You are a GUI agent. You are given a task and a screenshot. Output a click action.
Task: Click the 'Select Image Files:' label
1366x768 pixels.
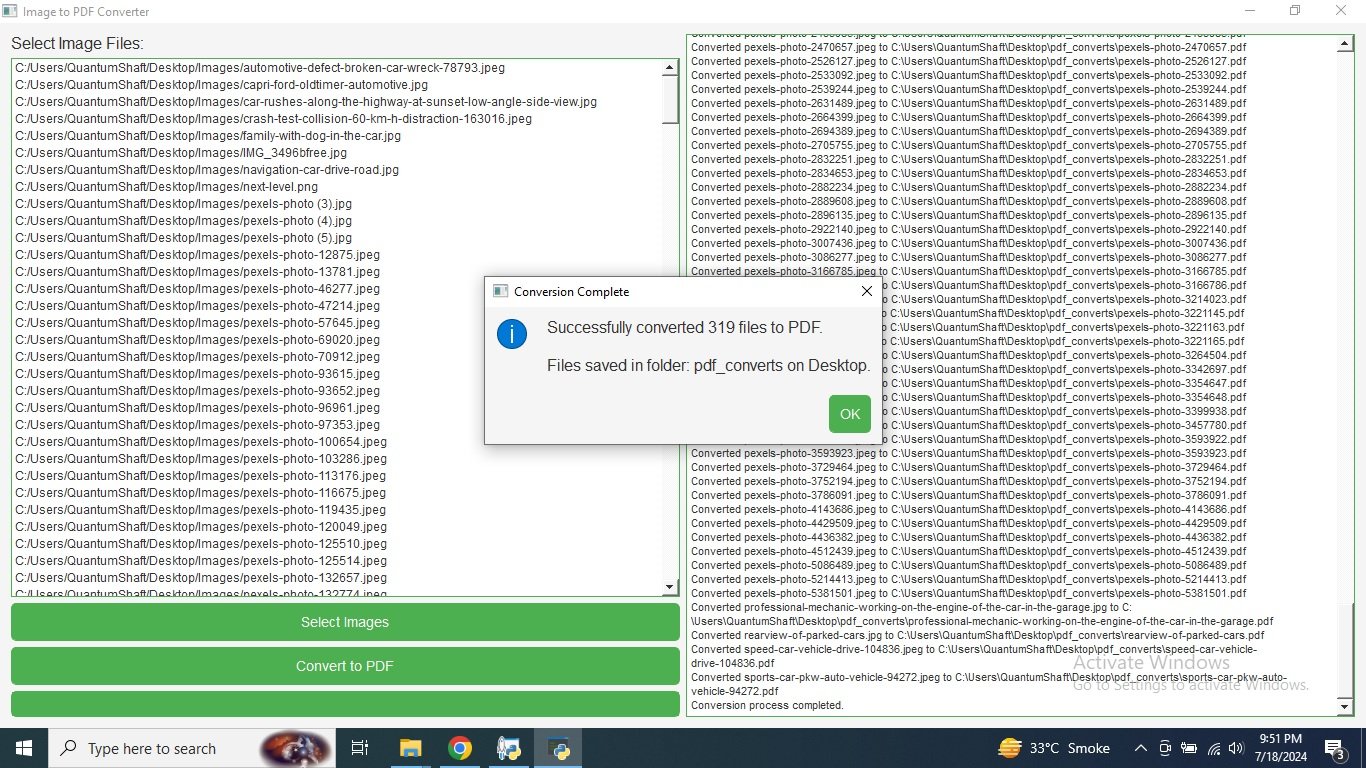tap(77, 44)
